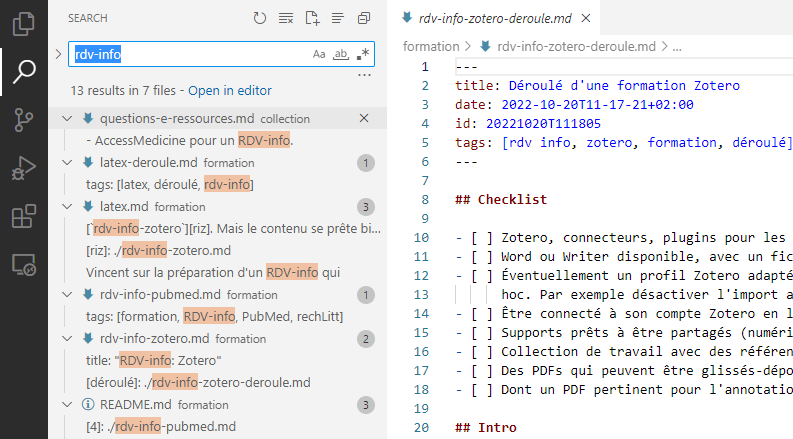
Task: Toggle search details ellipsis
Action: pyautogui.click(x=364, y=75)
